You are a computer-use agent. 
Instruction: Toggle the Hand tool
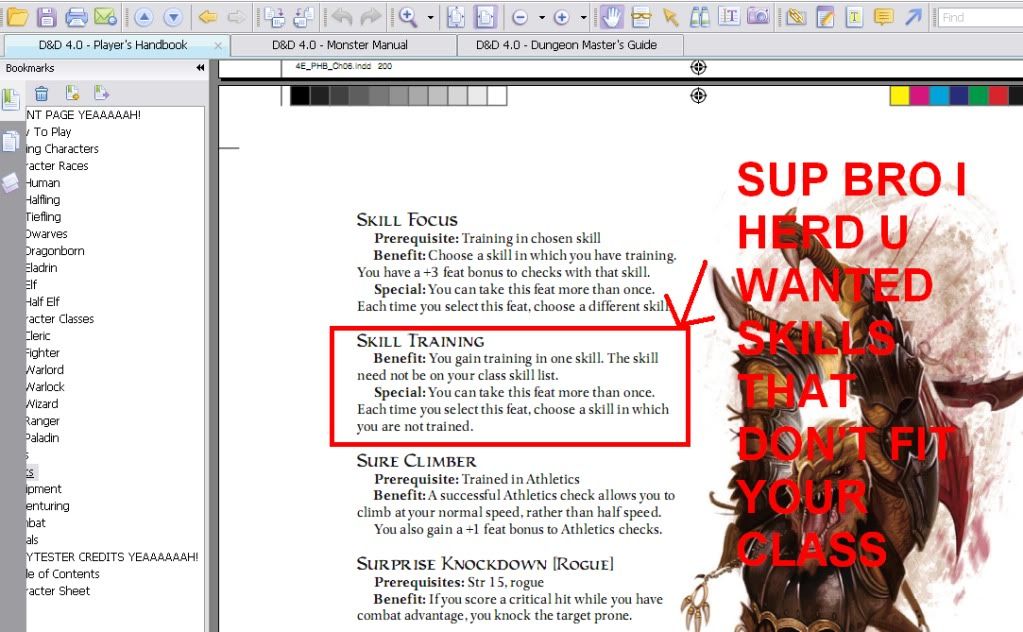[611, 18]
